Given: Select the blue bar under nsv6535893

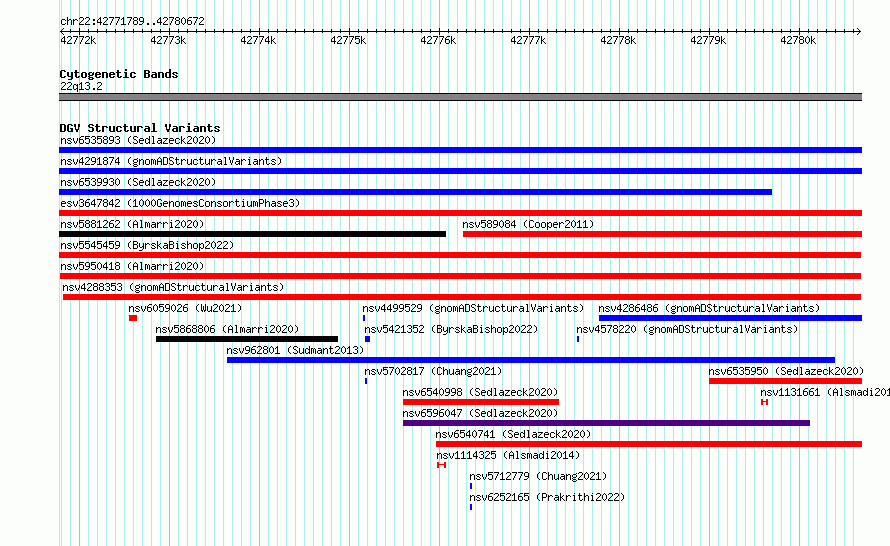Looking at the screenshot, I should [460, 150].
